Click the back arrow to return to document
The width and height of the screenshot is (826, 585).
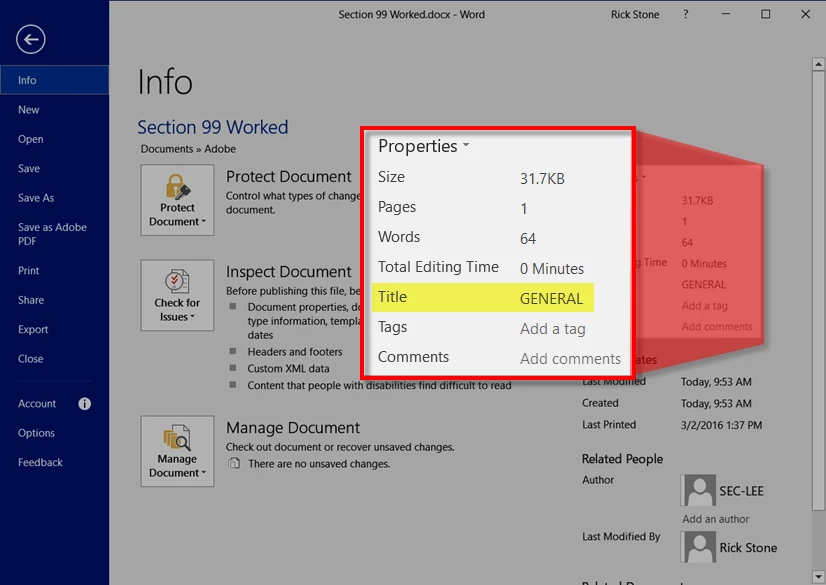(x=31, y=39)
